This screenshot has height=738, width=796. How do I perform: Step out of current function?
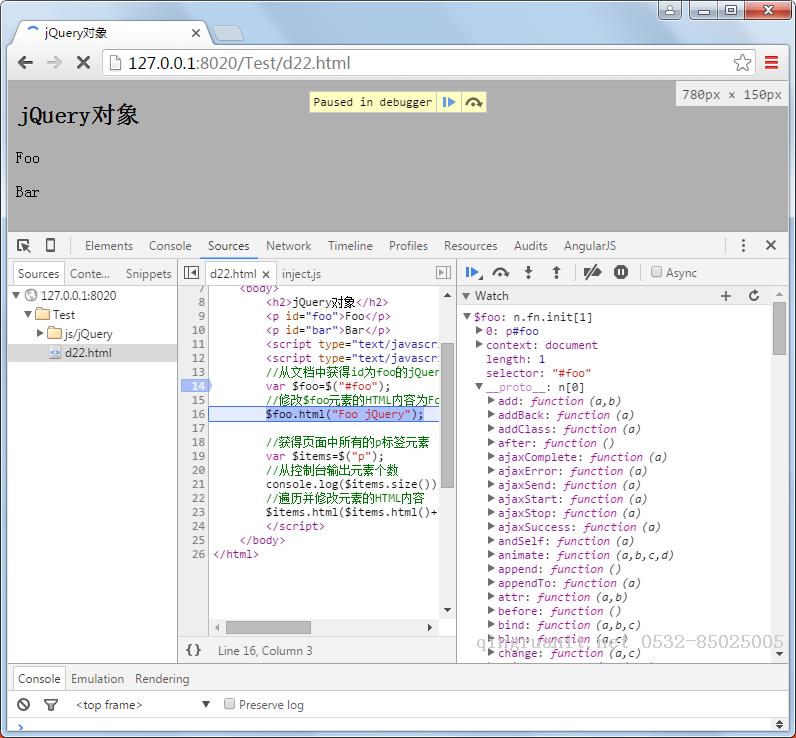point(557,272)
